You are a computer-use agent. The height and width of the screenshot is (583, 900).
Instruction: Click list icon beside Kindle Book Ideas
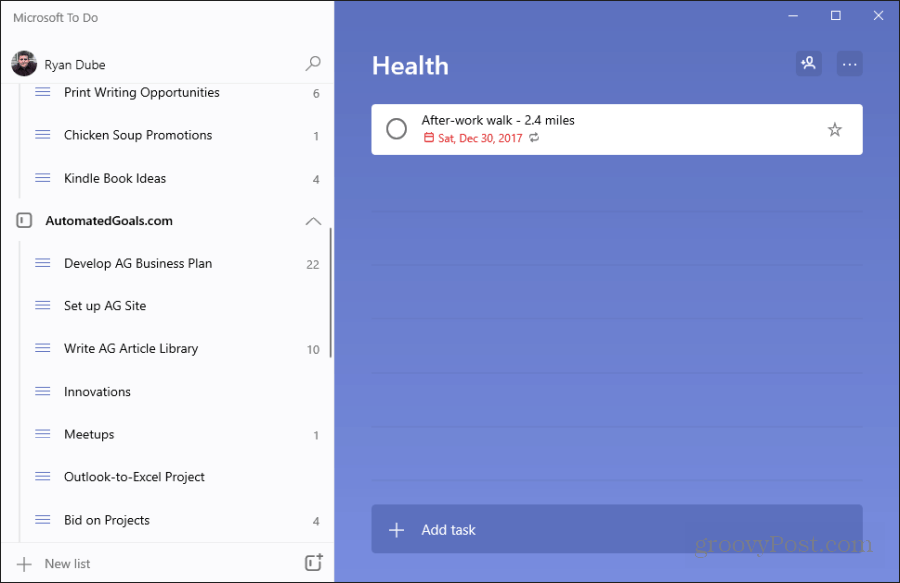(42, 178)
